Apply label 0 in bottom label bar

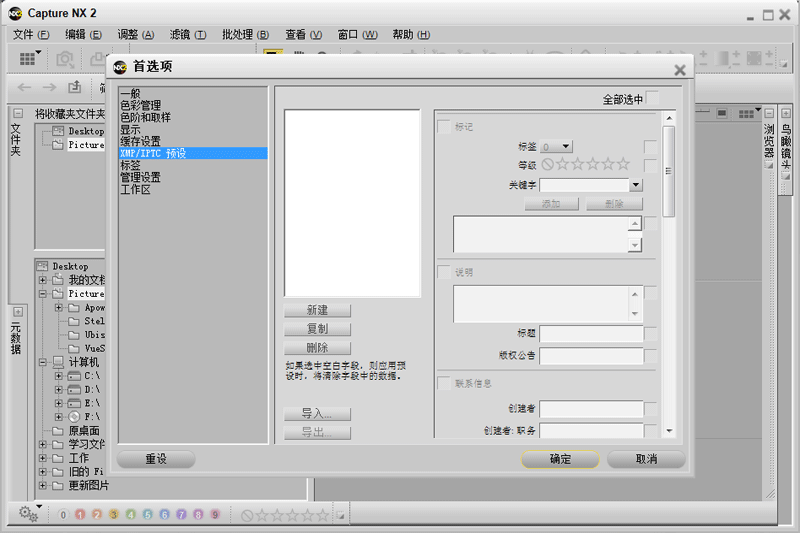(x=63, y=515)
